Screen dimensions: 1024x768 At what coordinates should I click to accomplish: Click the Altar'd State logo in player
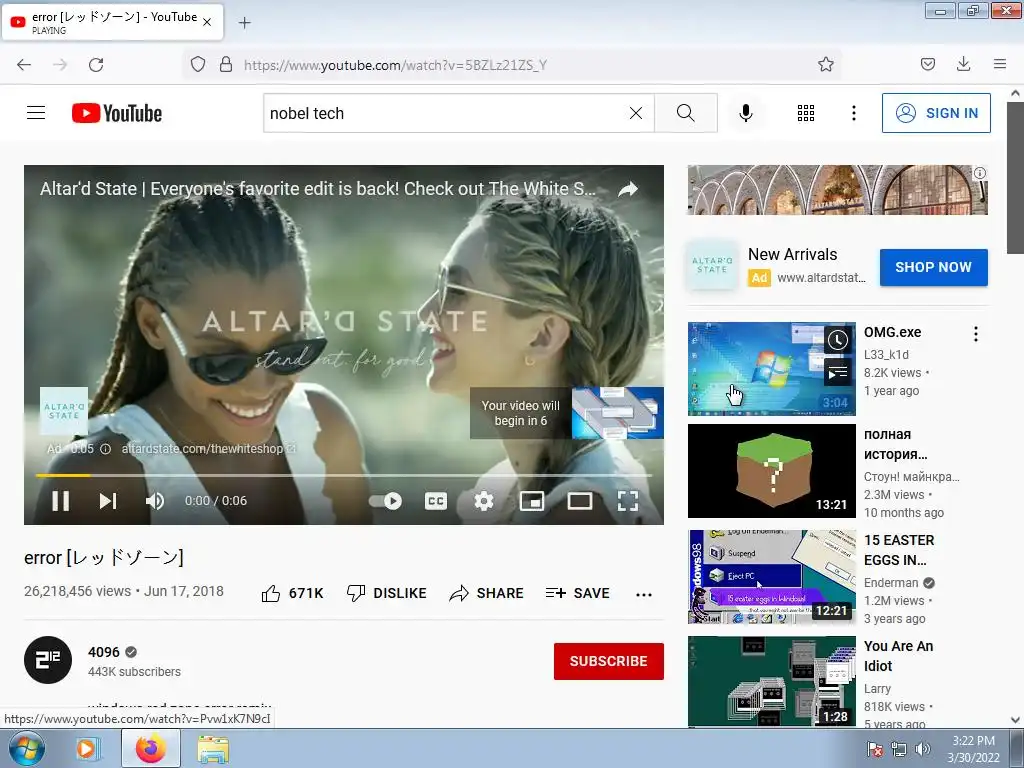point(64,411)
